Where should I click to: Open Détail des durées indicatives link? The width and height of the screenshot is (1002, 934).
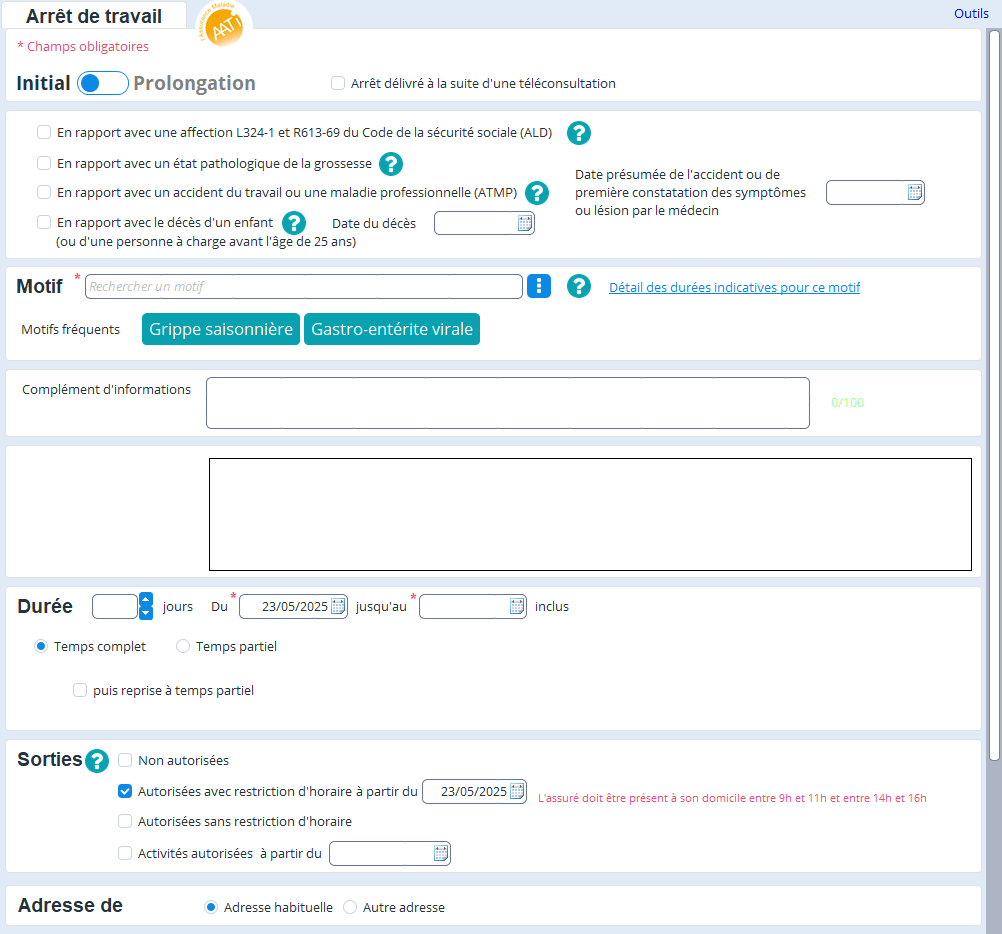click(734, 288)
